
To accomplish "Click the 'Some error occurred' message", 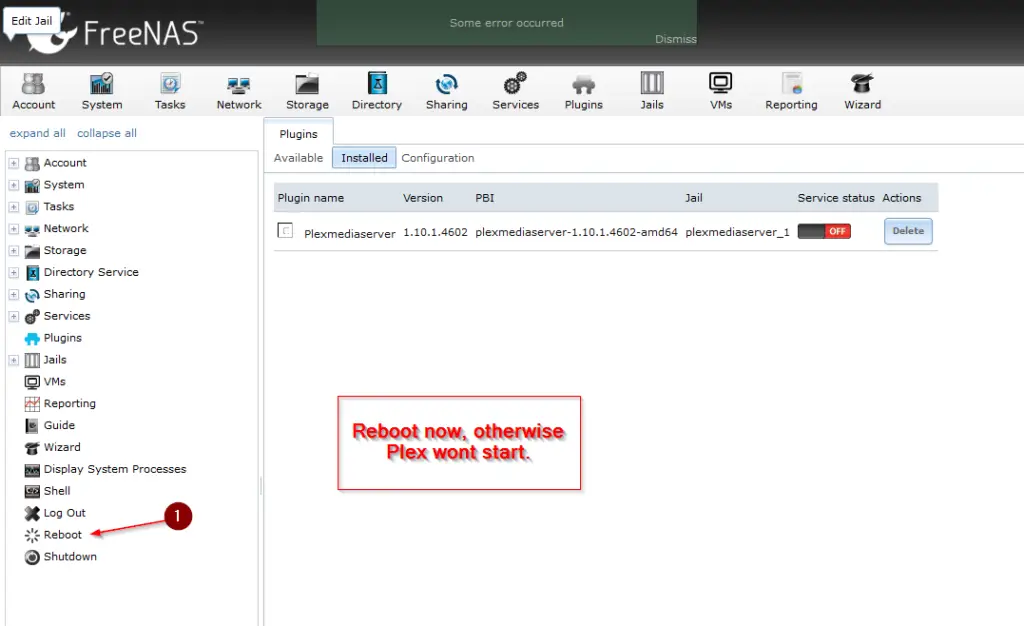I will pos(506,23).
